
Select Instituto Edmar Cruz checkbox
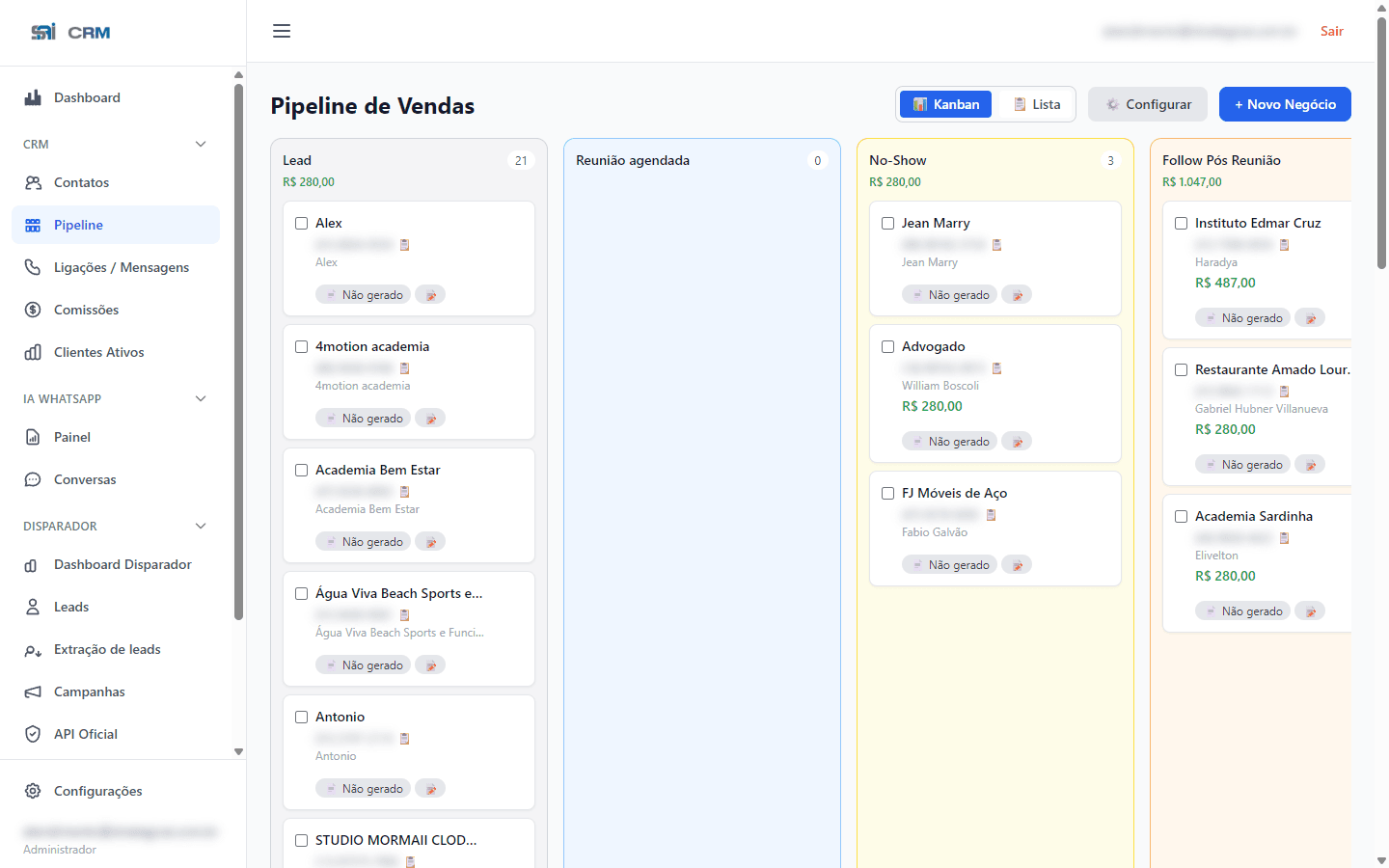pyautogui.click(x=1182, y=223)
